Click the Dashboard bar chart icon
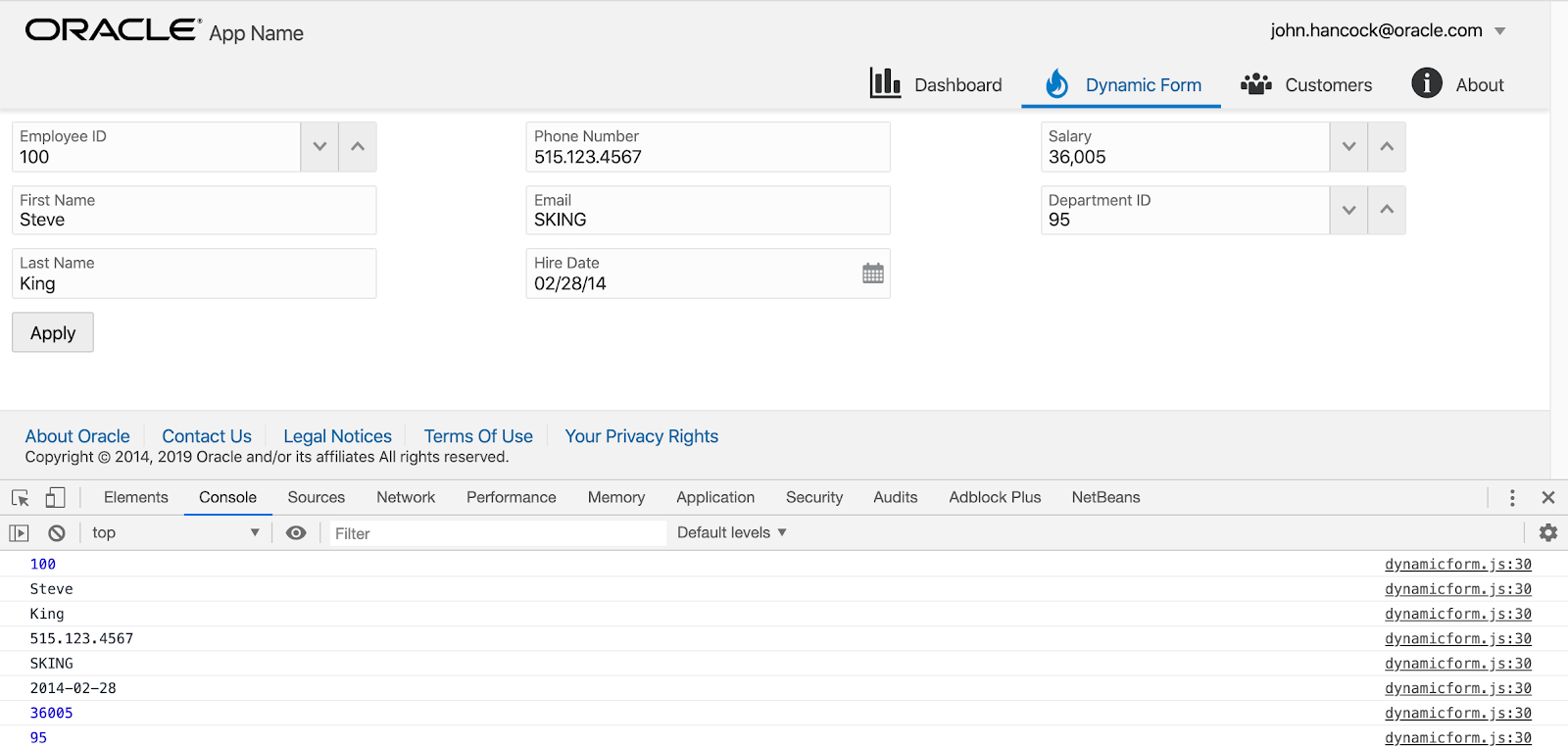 click(x=885, y=83)
